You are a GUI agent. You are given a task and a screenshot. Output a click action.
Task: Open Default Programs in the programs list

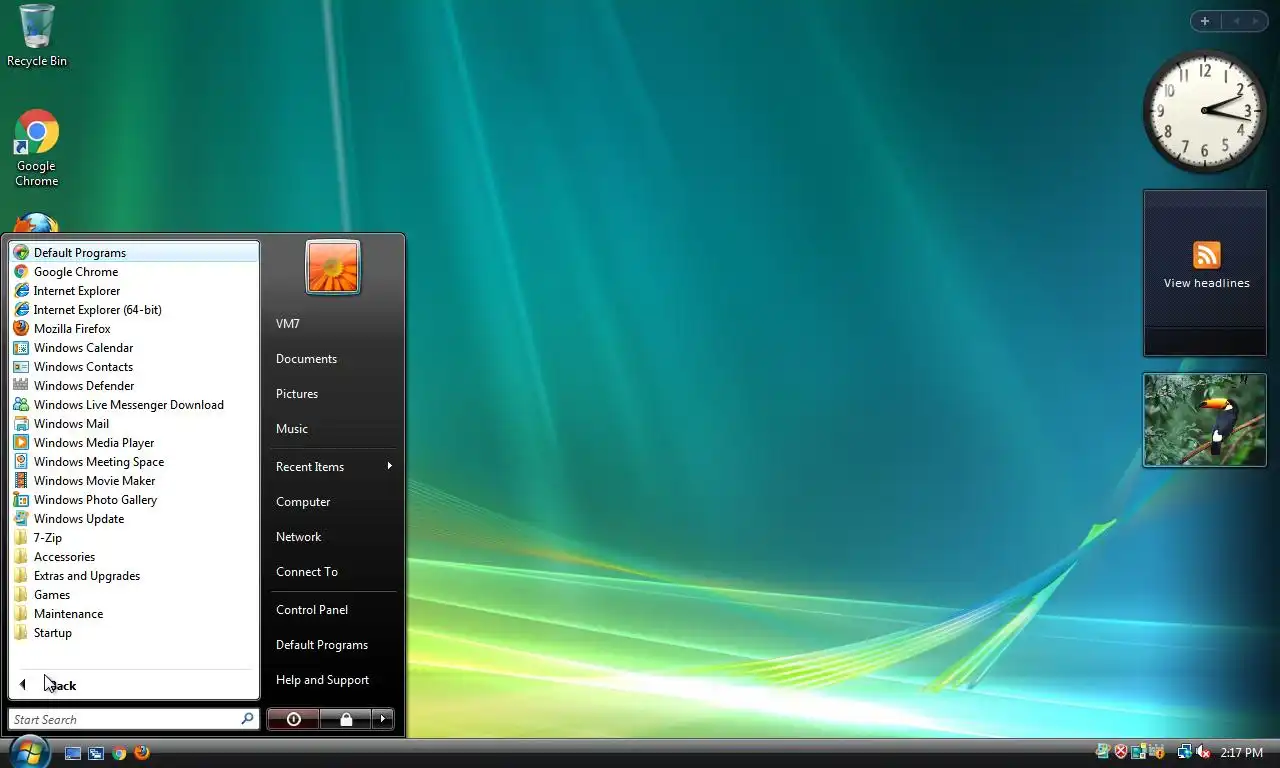(x=134, y=253)
